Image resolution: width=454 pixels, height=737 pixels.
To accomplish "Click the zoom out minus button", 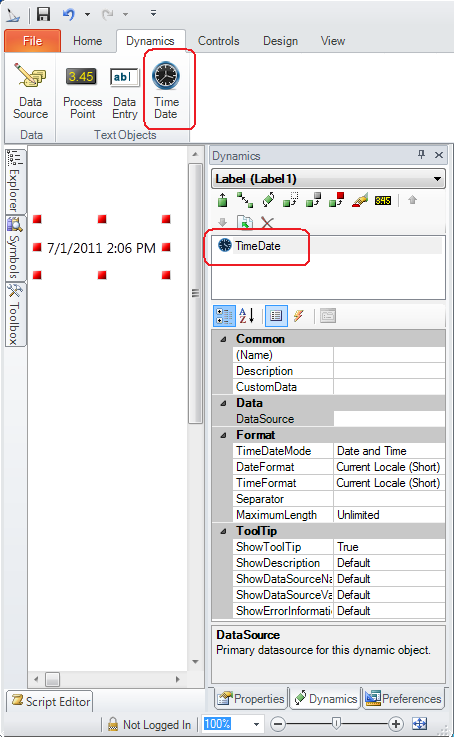I will (x=278, y=724).
